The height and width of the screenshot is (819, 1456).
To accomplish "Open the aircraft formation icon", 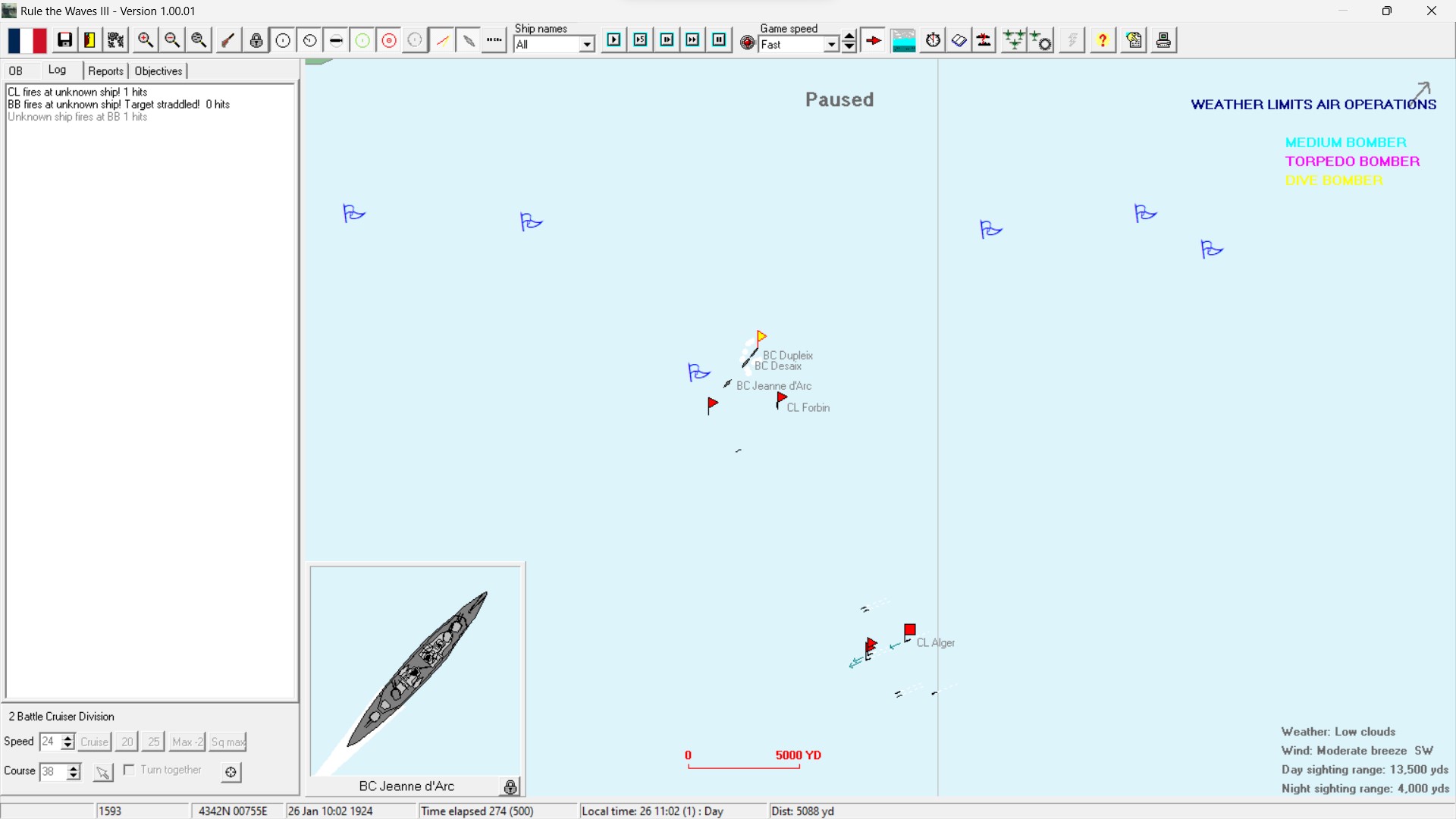I will coord(1014,40).
